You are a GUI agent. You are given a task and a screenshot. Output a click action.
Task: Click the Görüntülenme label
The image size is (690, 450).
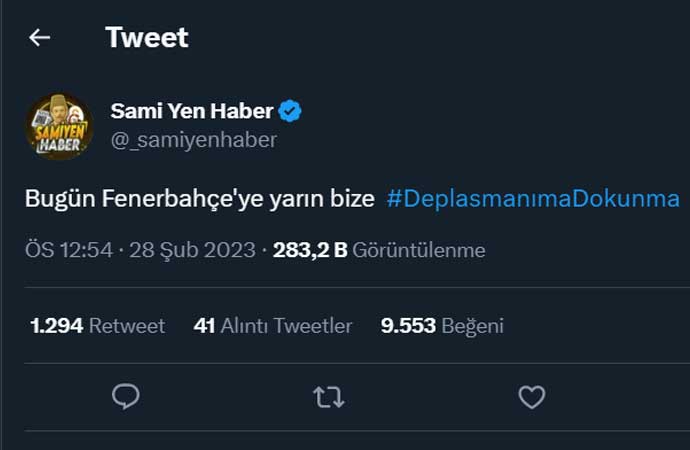419,250
